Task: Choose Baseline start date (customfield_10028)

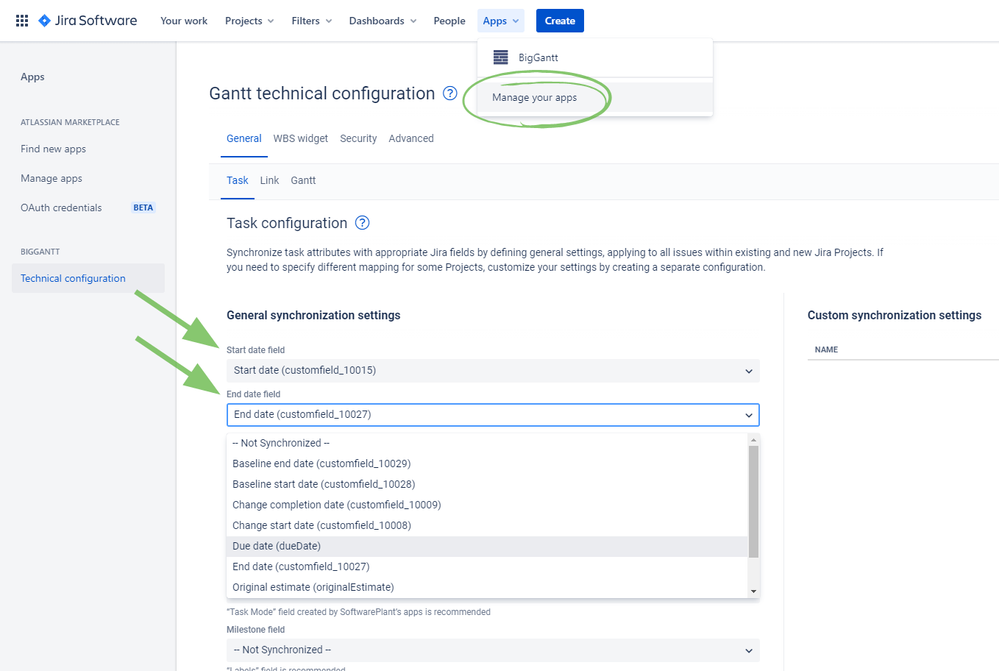Action: pyautogui.click(x=487, y=484)
